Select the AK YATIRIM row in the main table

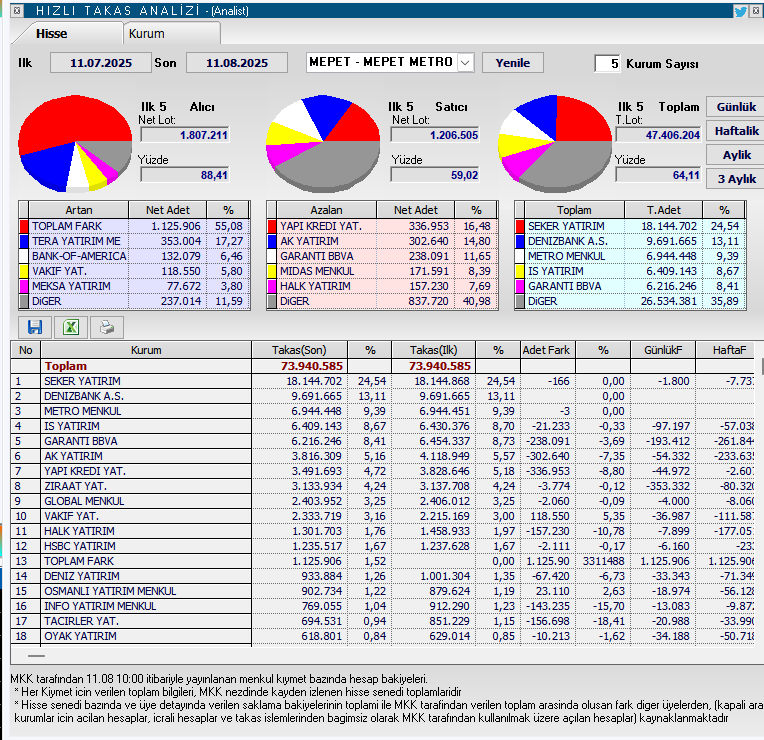[382, 456]
